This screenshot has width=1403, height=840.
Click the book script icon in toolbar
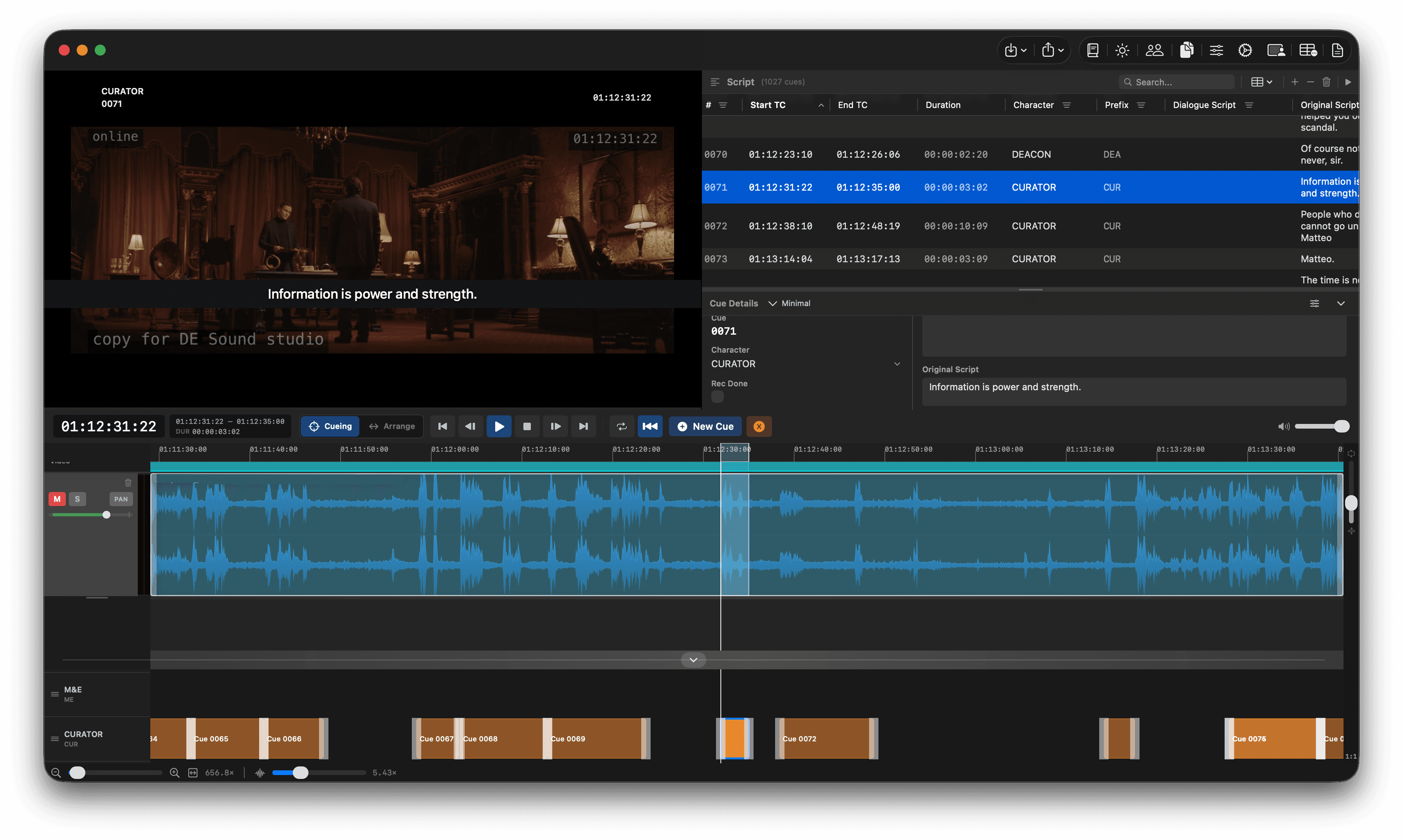[1093, 50]
